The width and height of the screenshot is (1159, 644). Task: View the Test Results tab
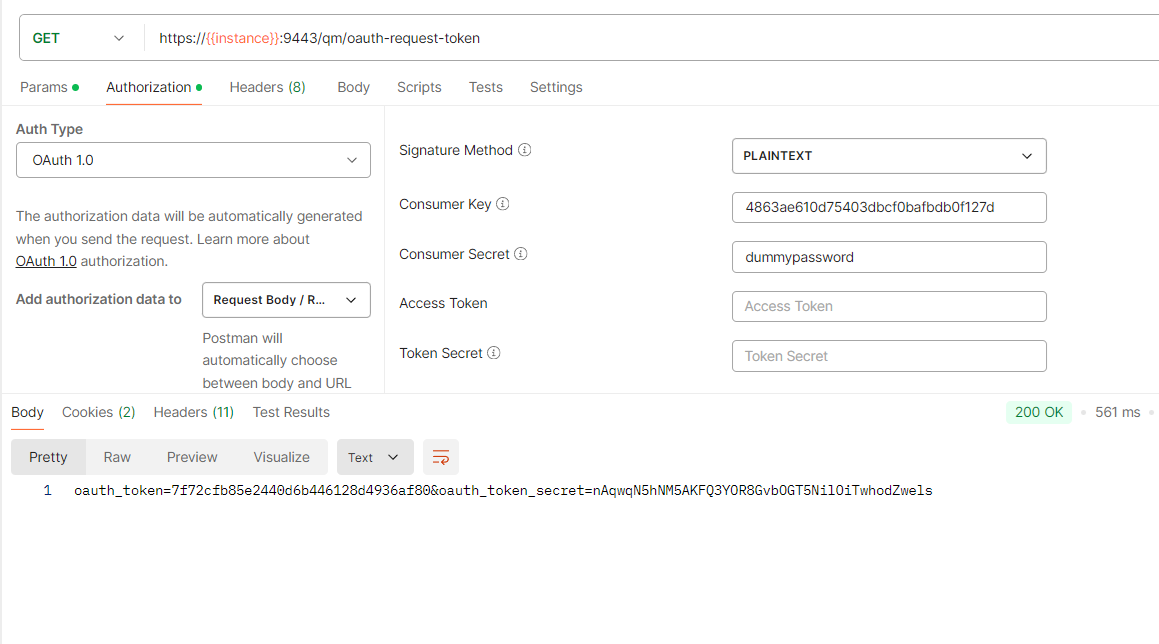(x=291, y=412)
